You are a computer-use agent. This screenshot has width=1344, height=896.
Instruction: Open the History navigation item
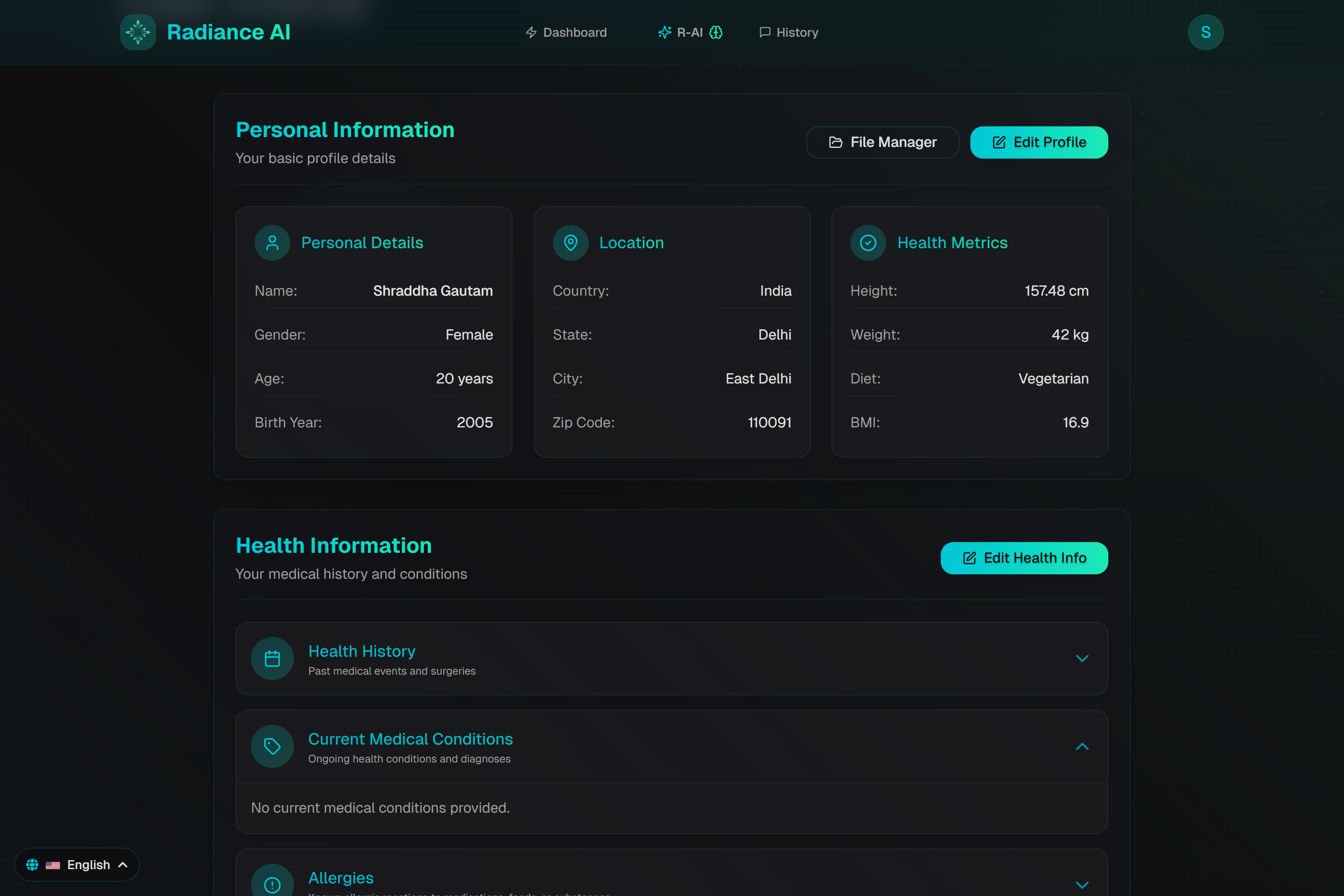coord(788,33)
